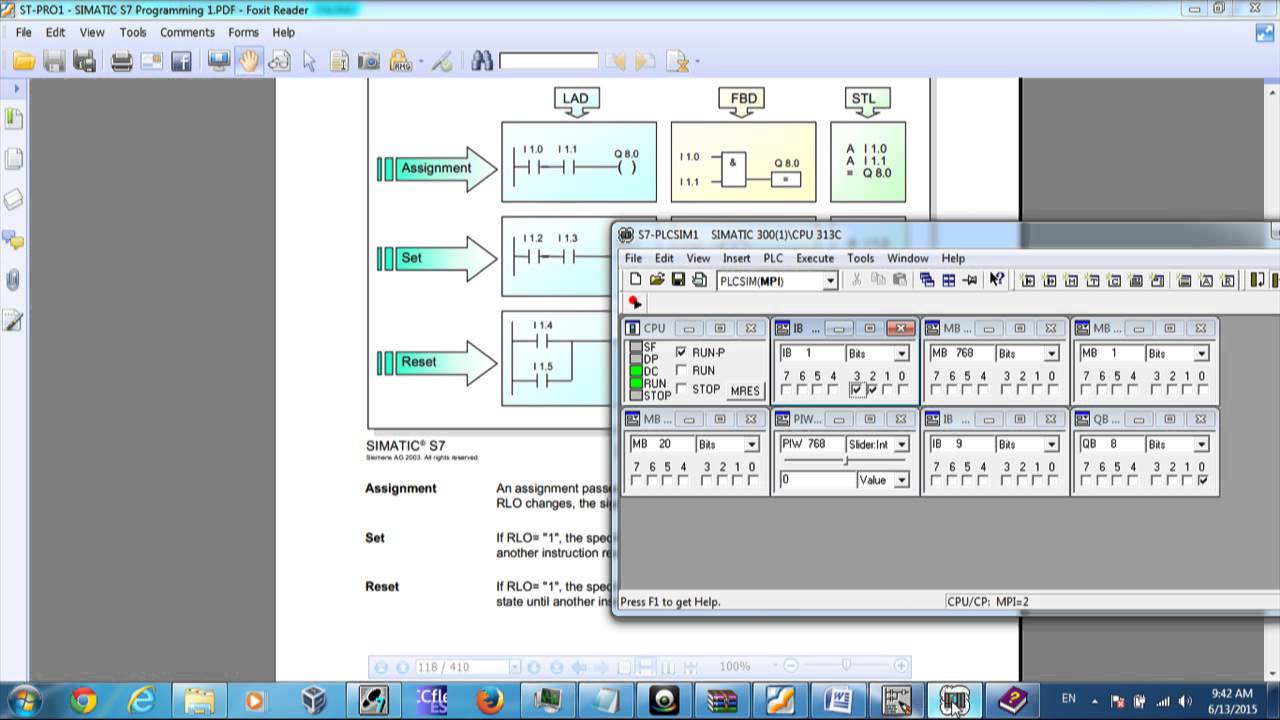
Task: Click the Copy icon in PLCSIM toolbar
Action: click(x=878, y=280)
